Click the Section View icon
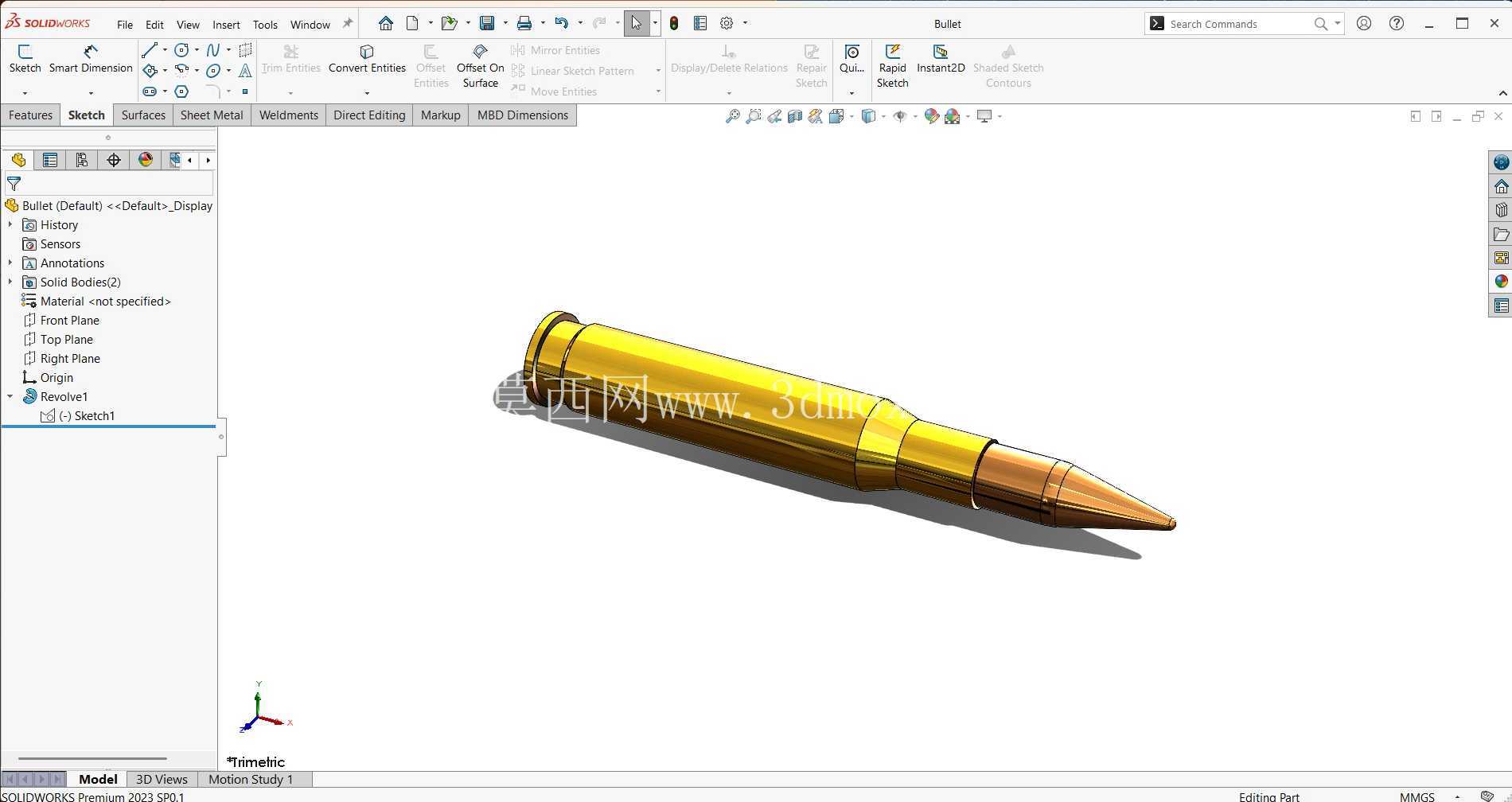1512x802 pixels. click(x=794, y=116)
